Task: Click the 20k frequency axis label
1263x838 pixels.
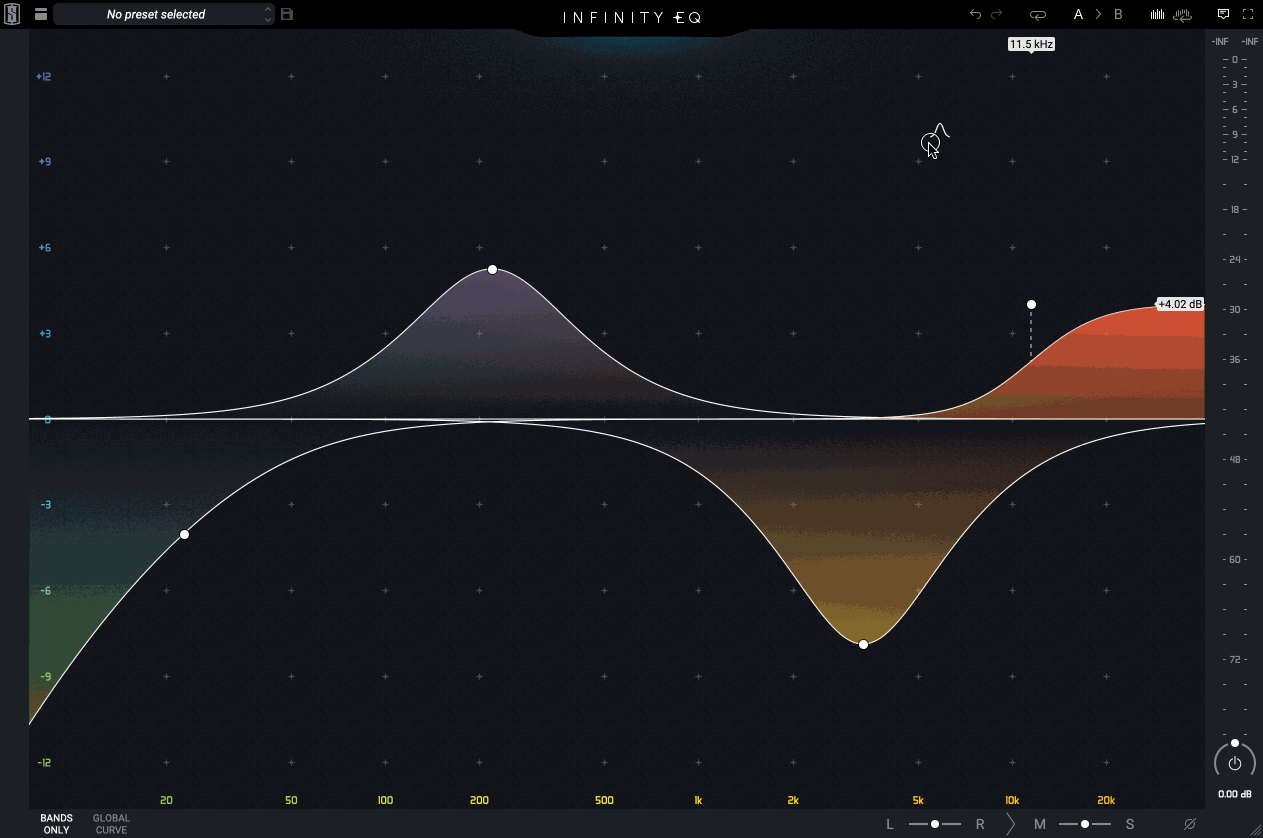Action: pyautogui.click(x=1106, y=800)
